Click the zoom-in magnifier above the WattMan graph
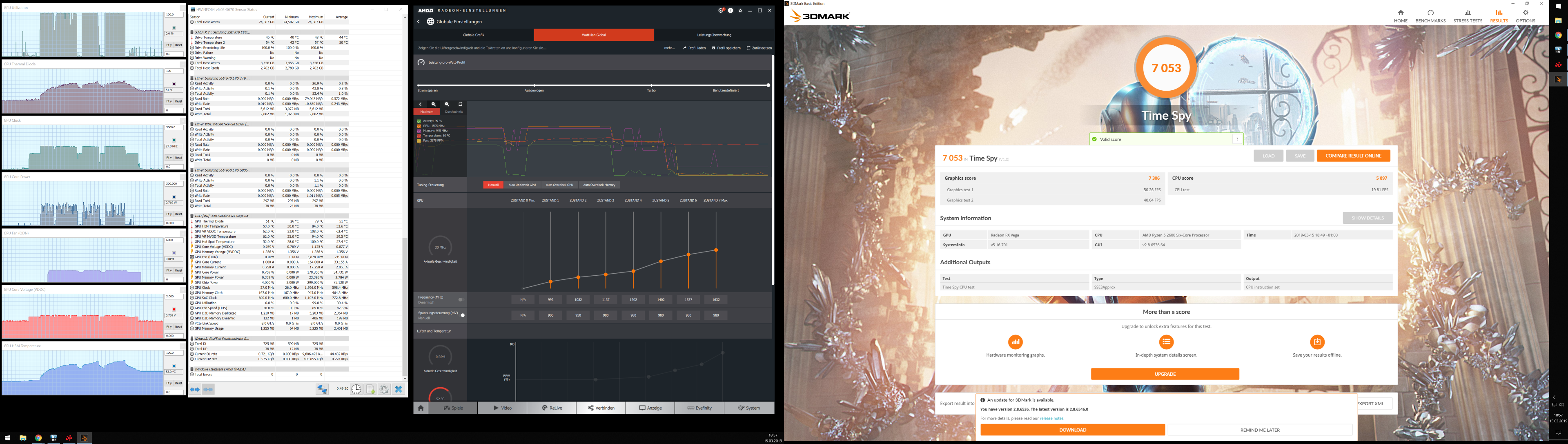The width and height of the screenshot is (1568, 444). click(434, 104)
